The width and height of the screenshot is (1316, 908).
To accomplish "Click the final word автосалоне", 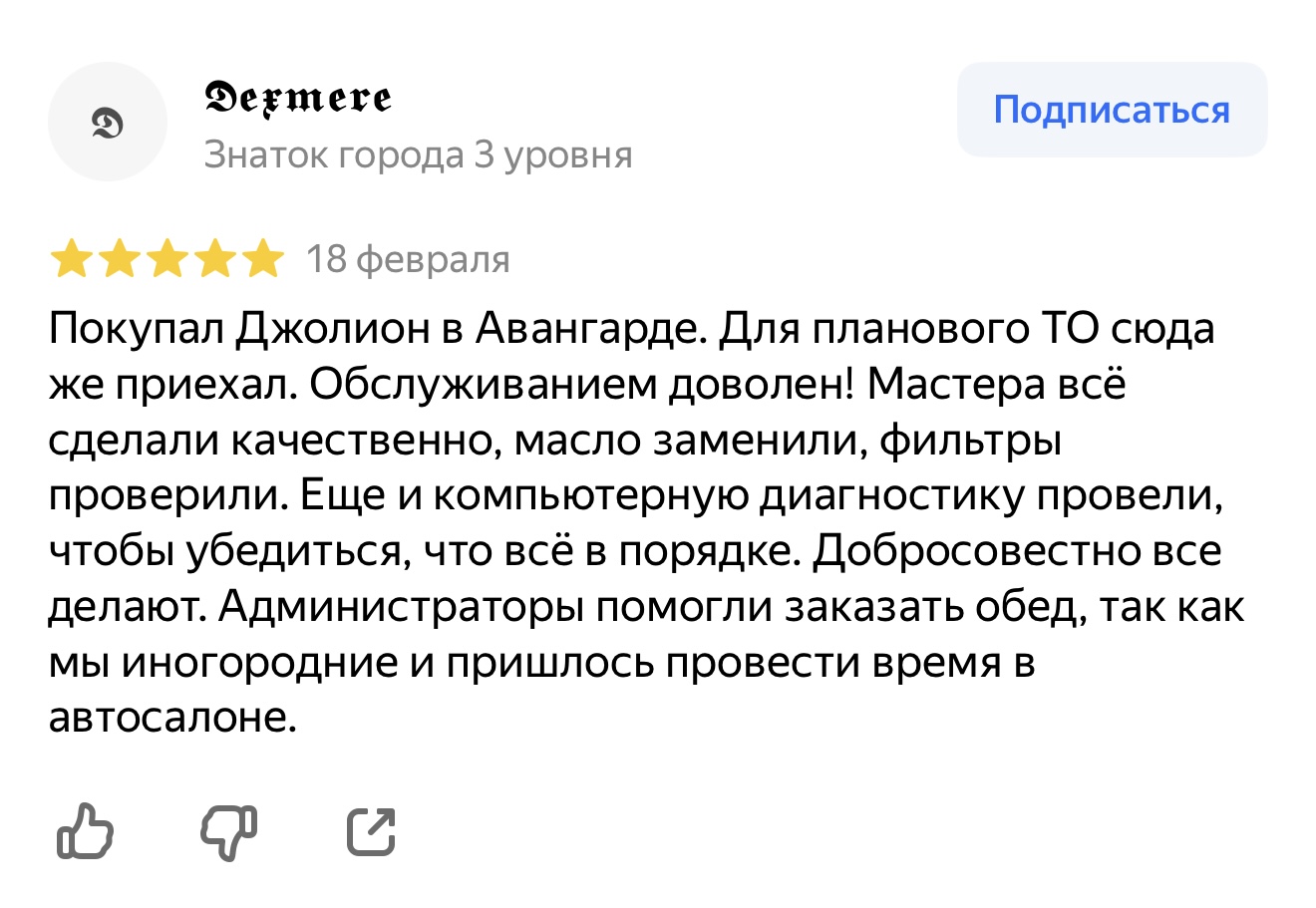I will [x=172, y=718].
